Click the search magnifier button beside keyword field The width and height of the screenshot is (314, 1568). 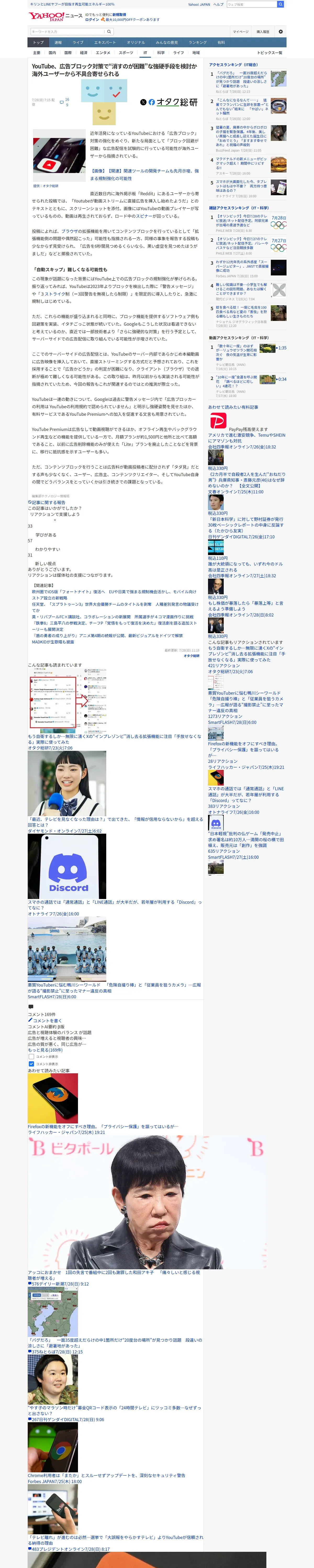coord(109,32)
